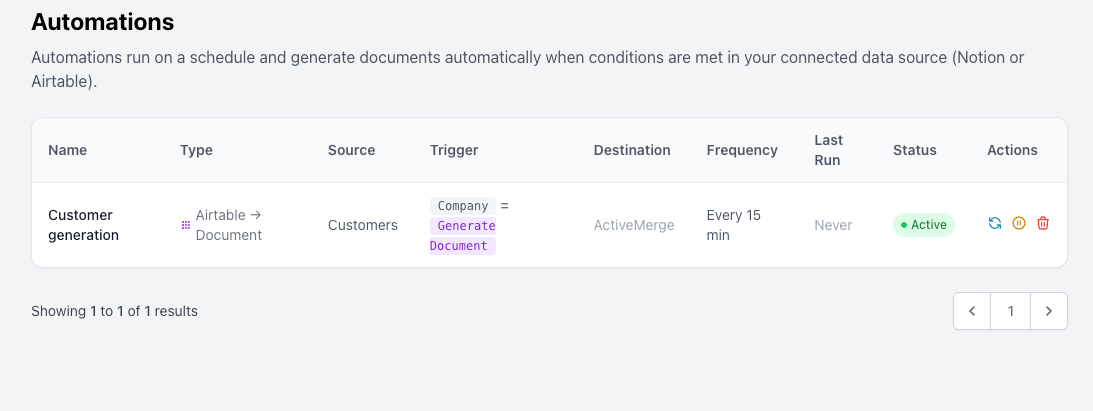Click the Frequency column header
This screenshot has height=411, width=1093.
click(x=742, y=150)
